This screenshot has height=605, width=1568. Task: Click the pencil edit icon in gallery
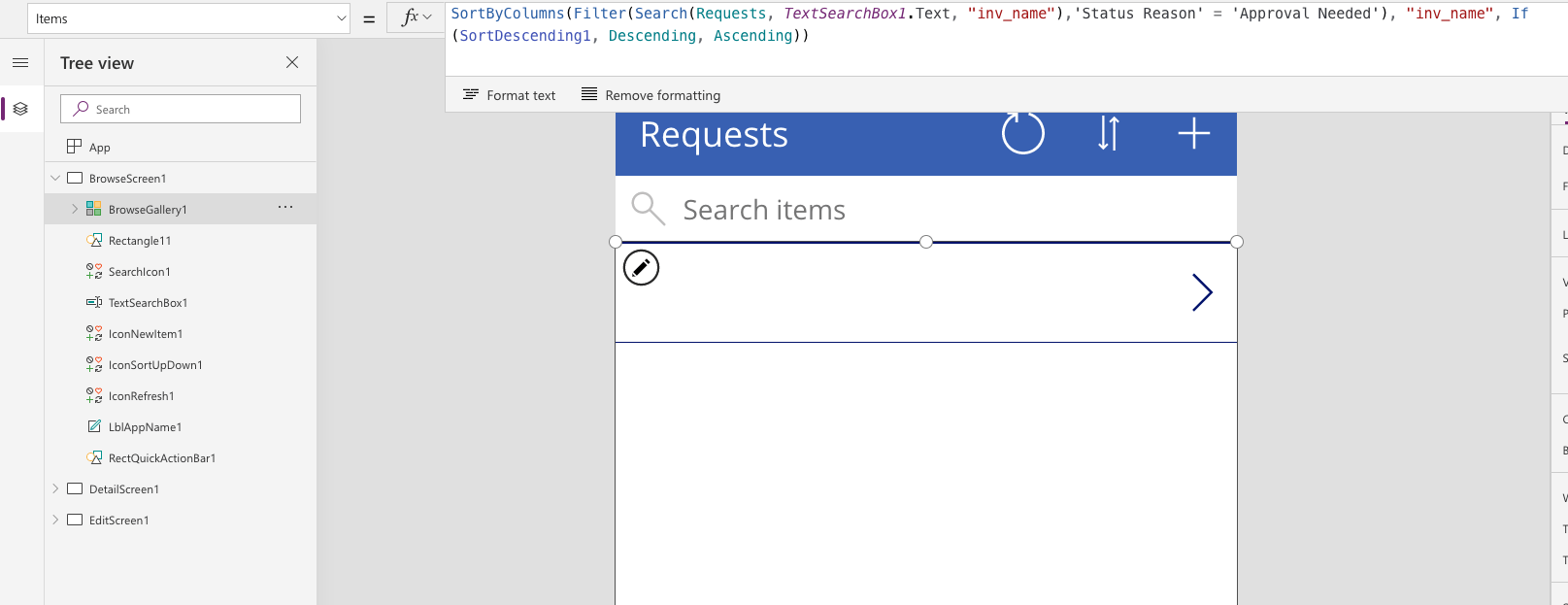point(641,268)
